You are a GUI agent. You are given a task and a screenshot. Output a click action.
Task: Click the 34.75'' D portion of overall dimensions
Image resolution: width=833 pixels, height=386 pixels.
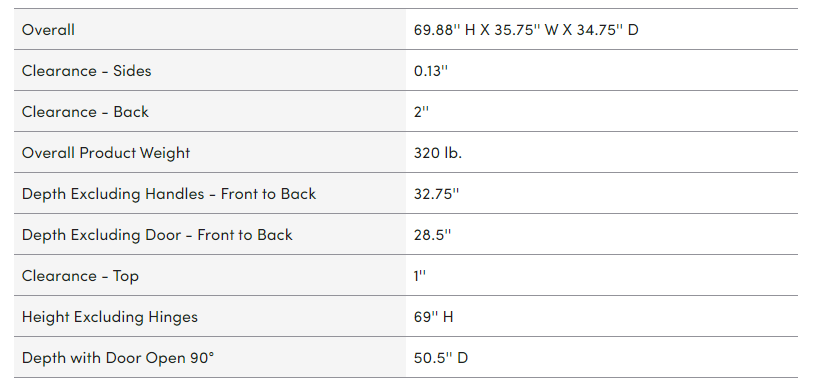pyautogui.click(x=608, y=30)
